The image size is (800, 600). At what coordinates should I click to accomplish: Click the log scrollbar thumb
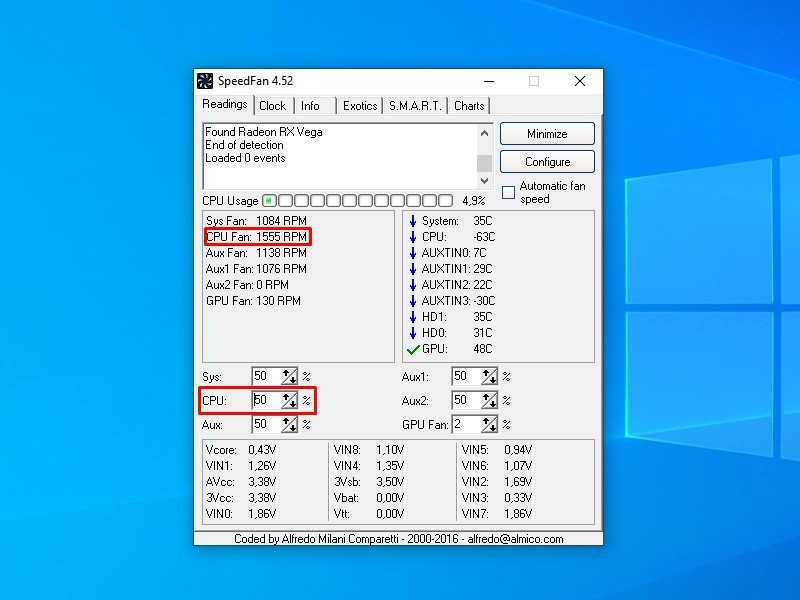click(x=484, y=163)
